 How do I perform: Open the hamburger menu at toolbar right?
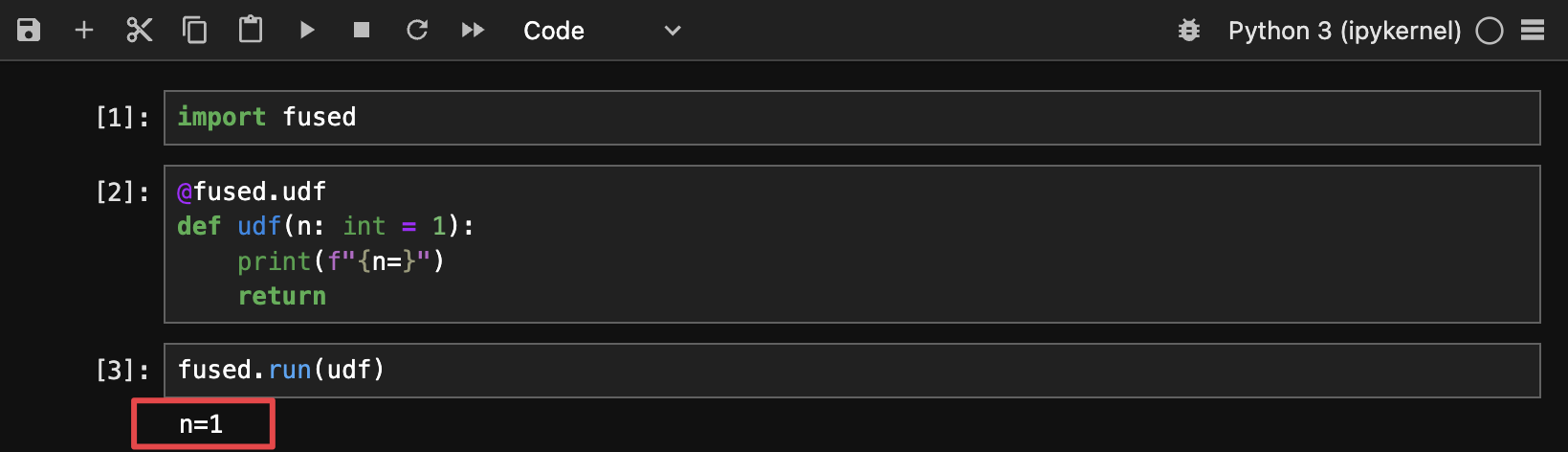coord(1533,31)
